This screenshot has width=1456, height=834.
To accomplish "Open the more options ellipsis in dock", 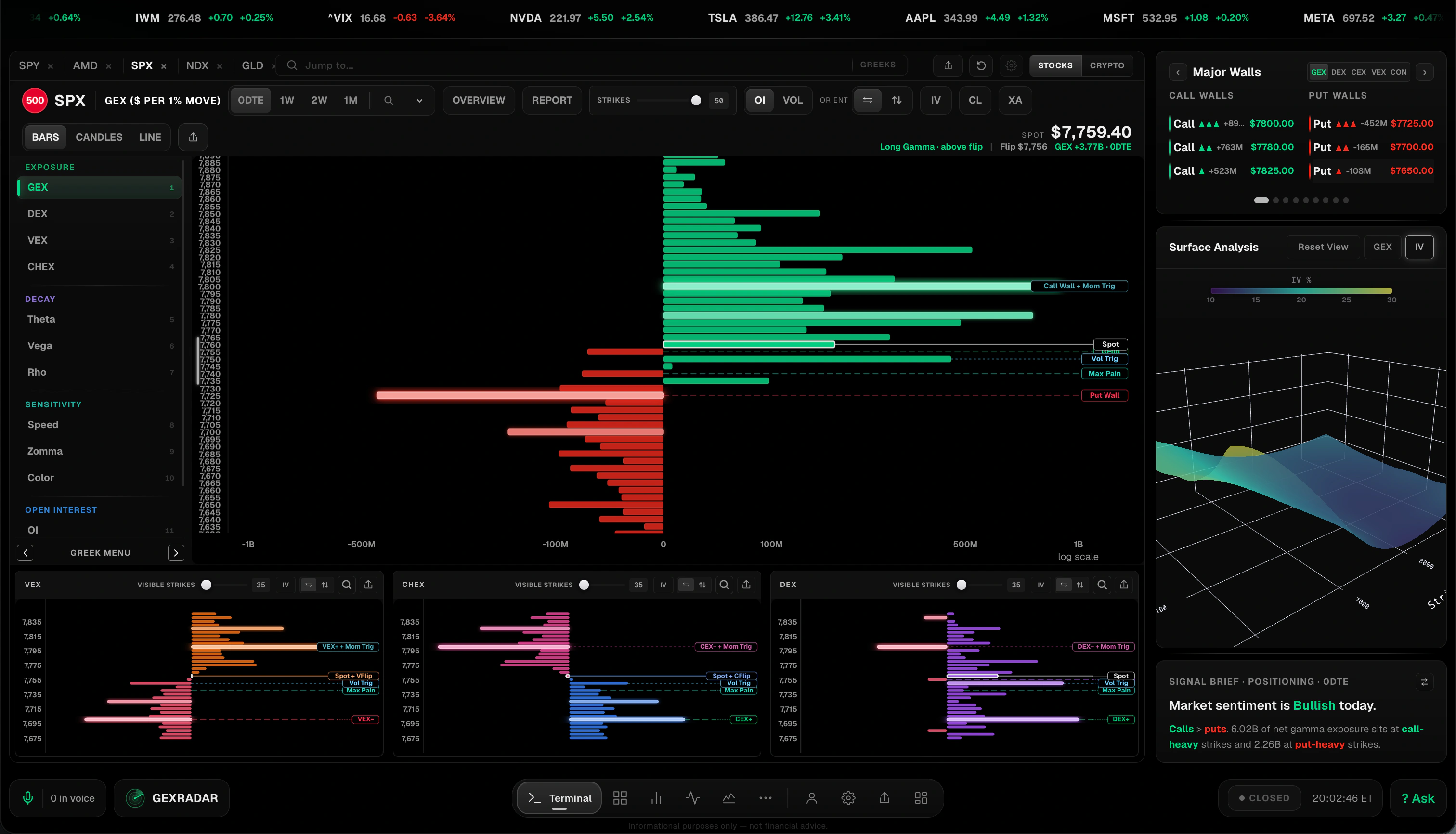I will (x=765, y=798).
